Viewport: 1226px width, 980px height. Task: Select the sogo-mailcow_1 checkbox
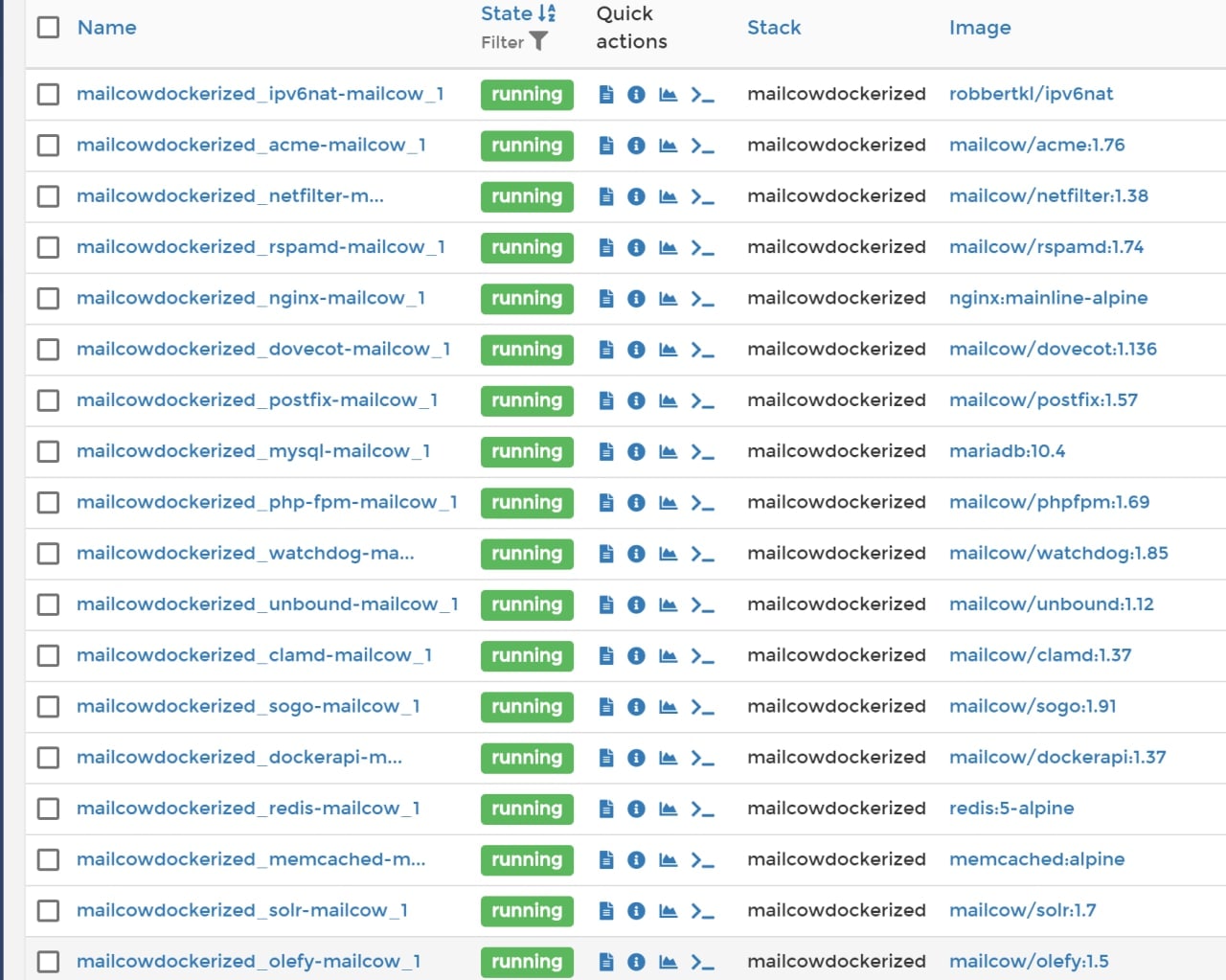coord(48,706)
